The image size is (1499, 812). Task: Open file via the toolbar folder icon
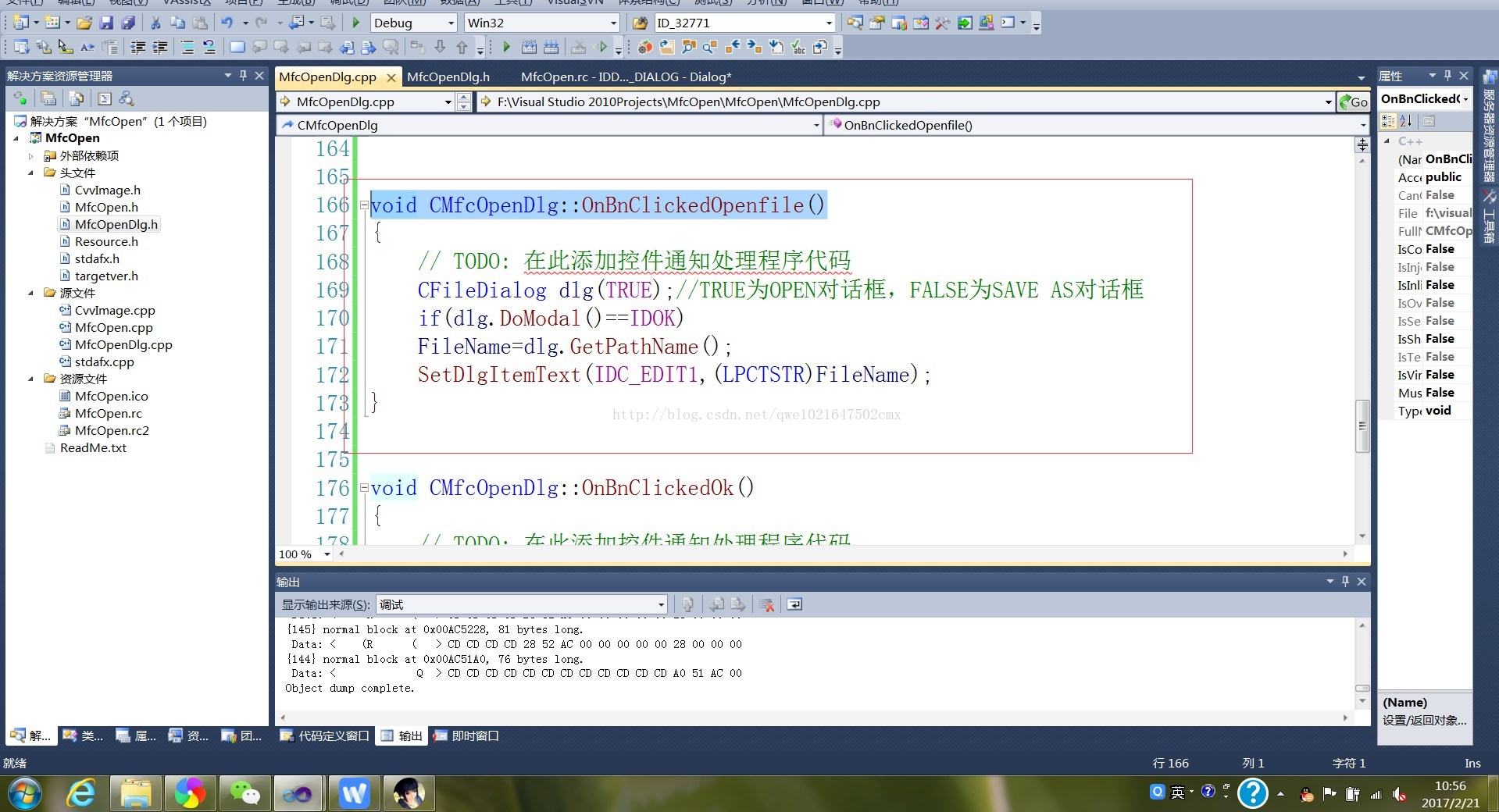[84, 23]
